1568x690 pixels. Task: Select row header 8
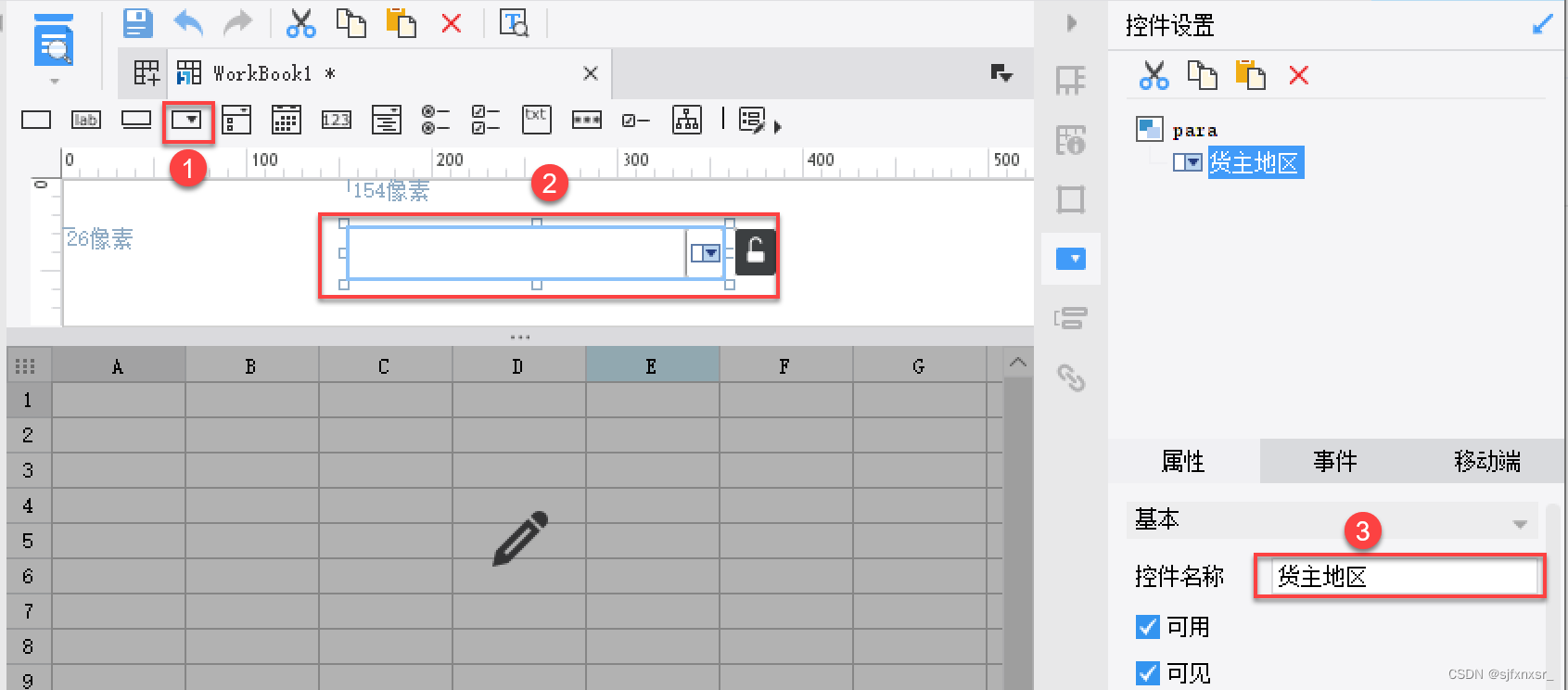[28, 646]
